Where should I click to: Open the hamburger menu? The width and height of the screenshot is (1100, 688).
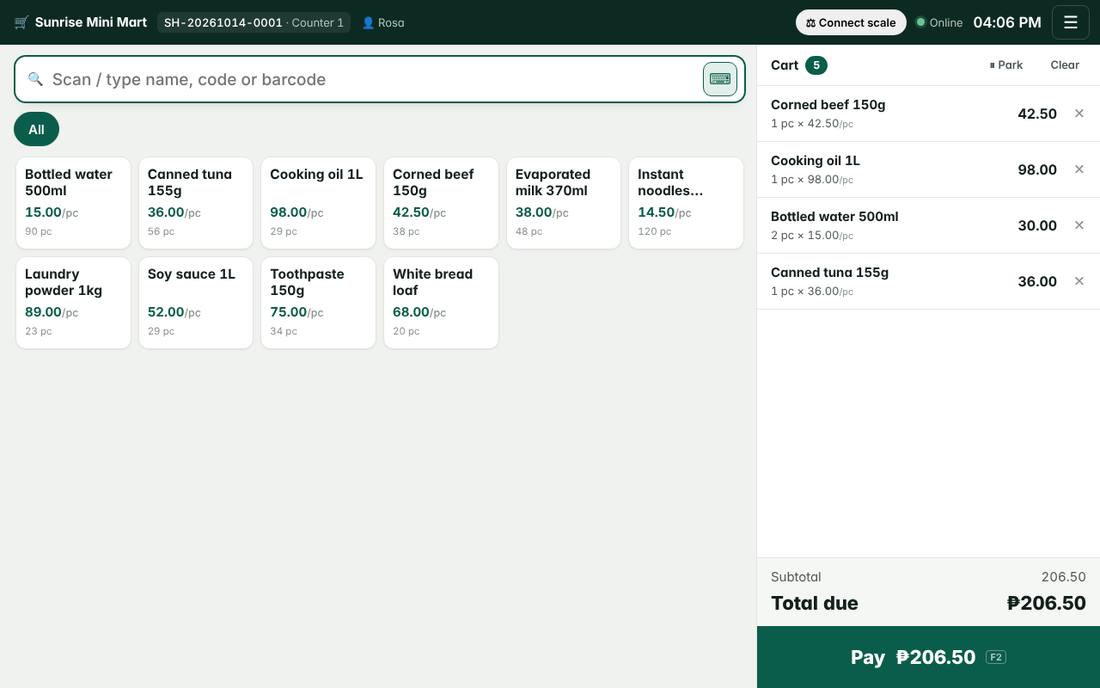pos(1070,22)
